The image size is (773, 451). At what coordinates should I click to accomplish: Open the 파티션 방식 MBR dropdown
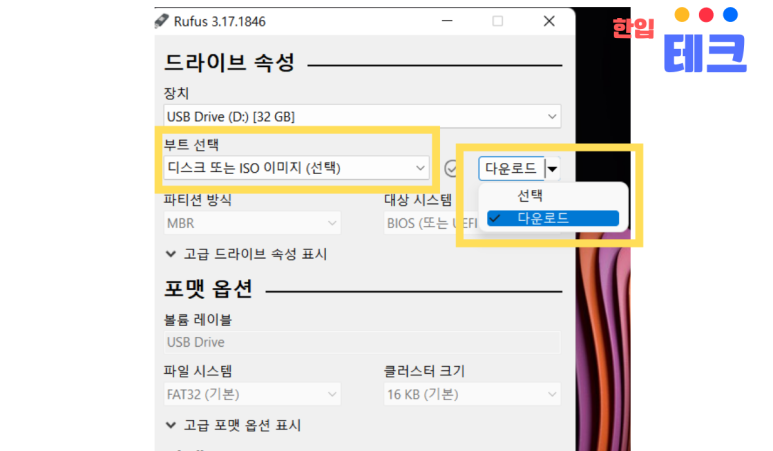click(x=251, y=223)
